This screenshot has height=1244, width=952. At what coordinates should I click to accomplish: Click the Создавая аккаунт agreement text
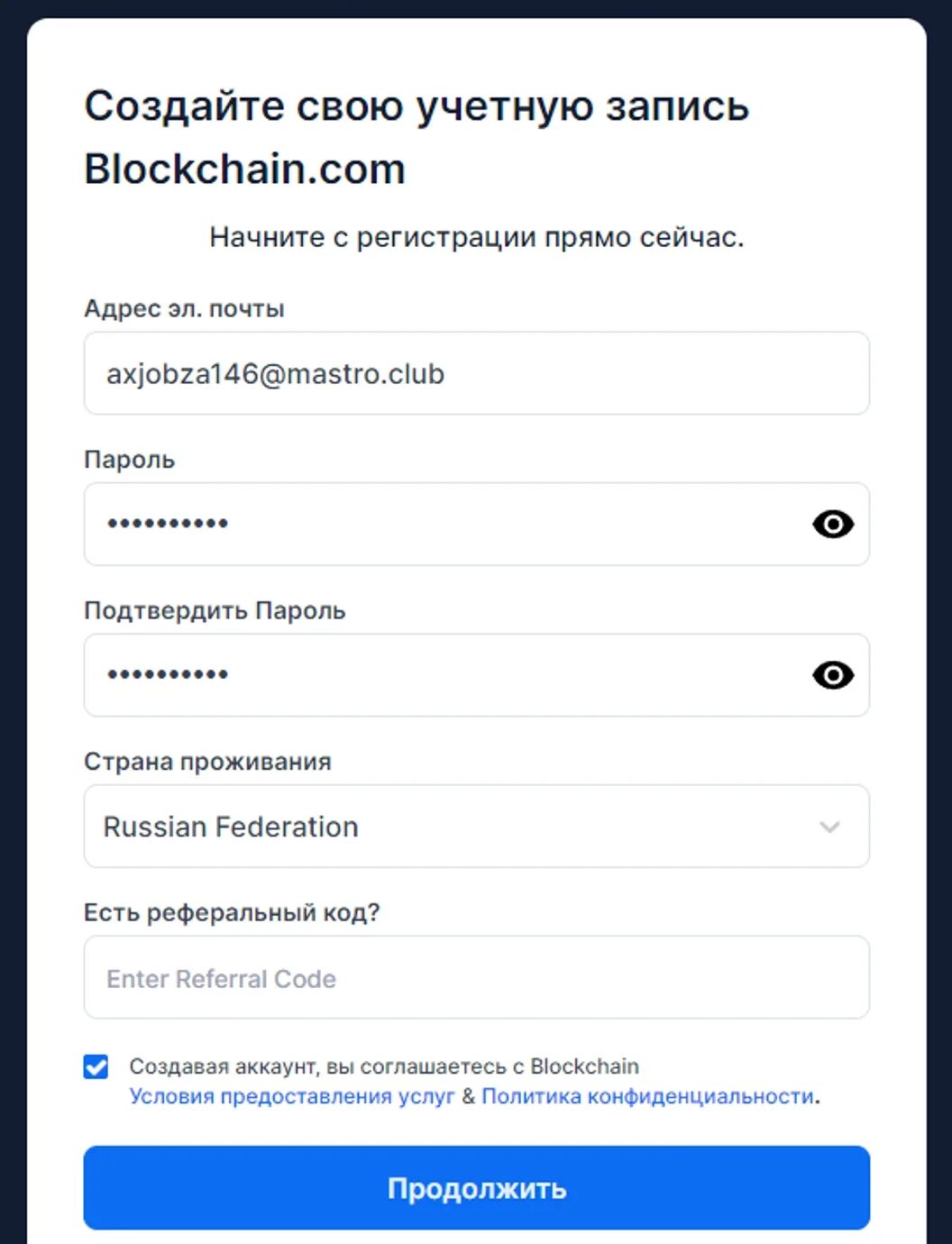click(384, 1066)
